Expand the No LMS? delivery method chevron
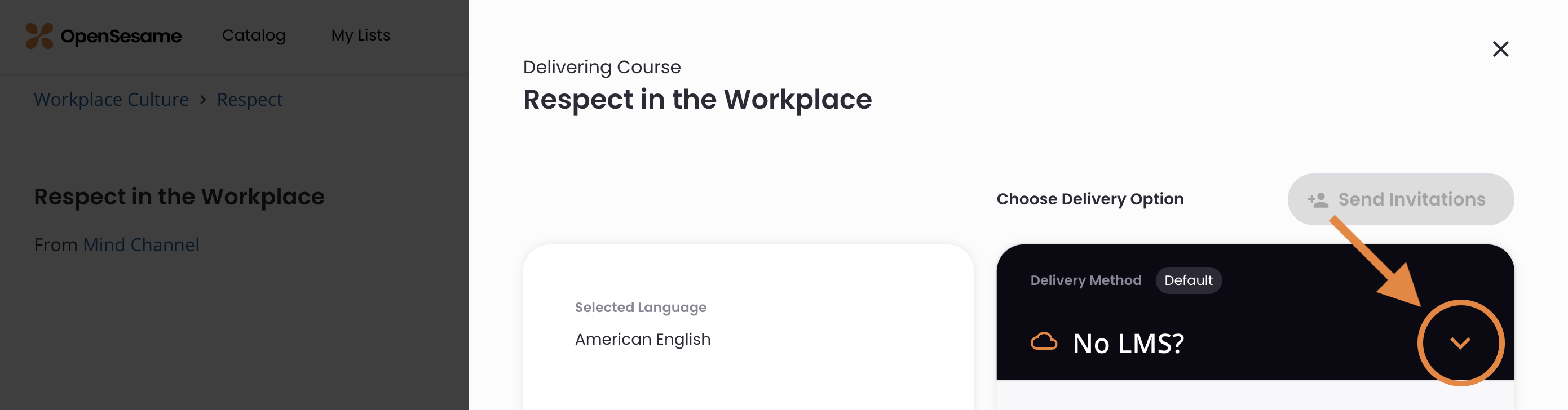 coord(1460,343)
